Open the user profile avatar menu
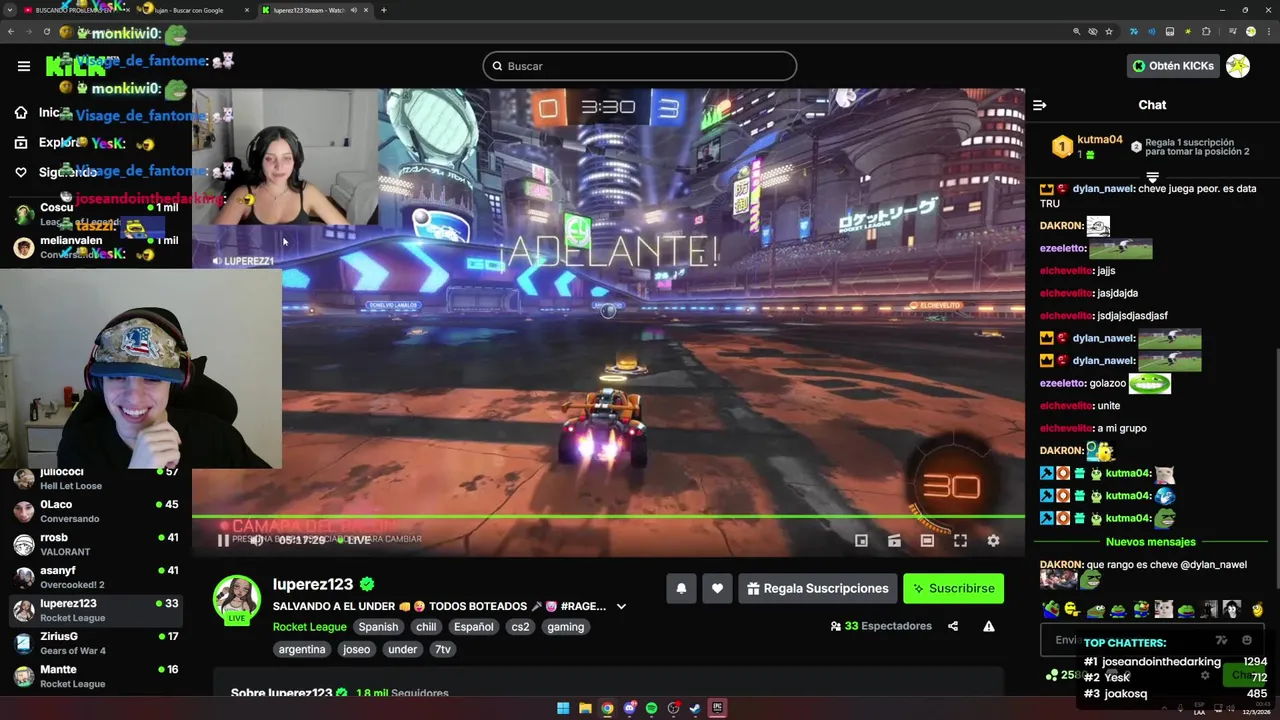 pyautogui.click(x=1238, y=66)
